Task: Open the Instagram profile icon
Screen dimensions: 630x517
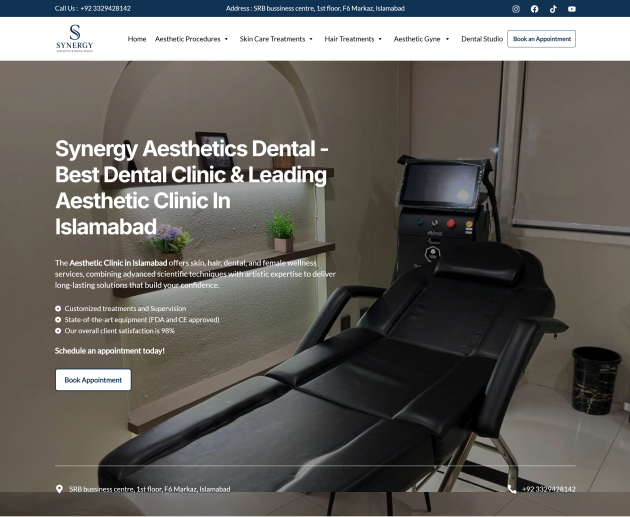Action: coord(516,8)
